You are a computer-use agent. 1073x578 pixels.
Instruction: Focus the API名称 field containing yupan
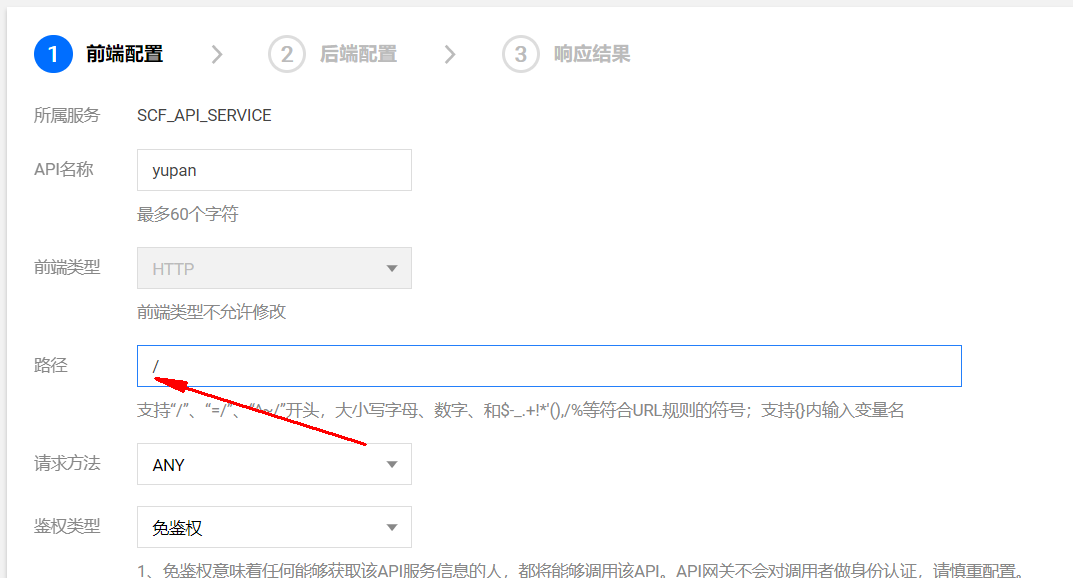pos(273,170)
